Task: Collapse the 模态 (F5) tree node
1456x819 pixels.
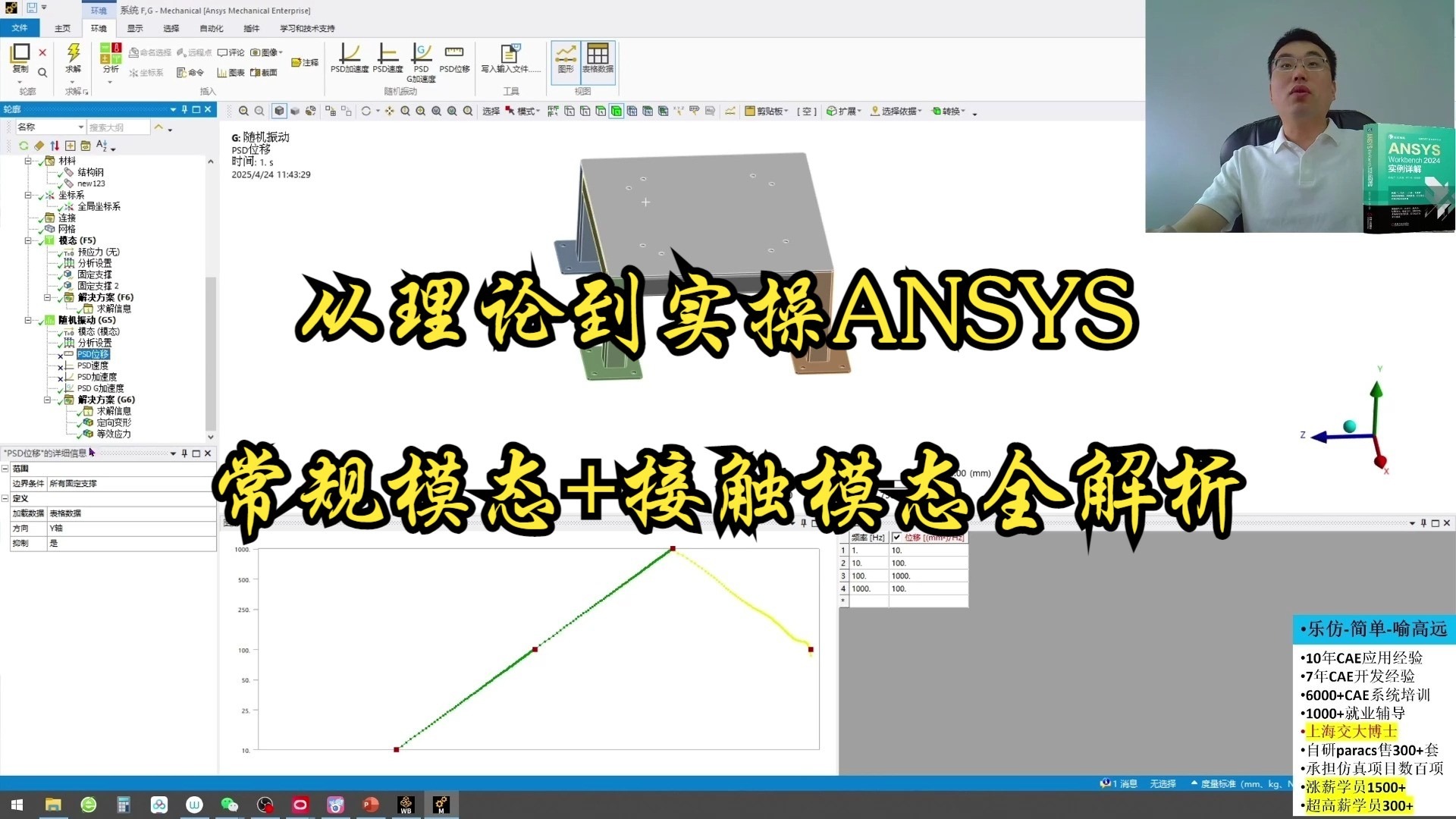Action: (28, 240)
